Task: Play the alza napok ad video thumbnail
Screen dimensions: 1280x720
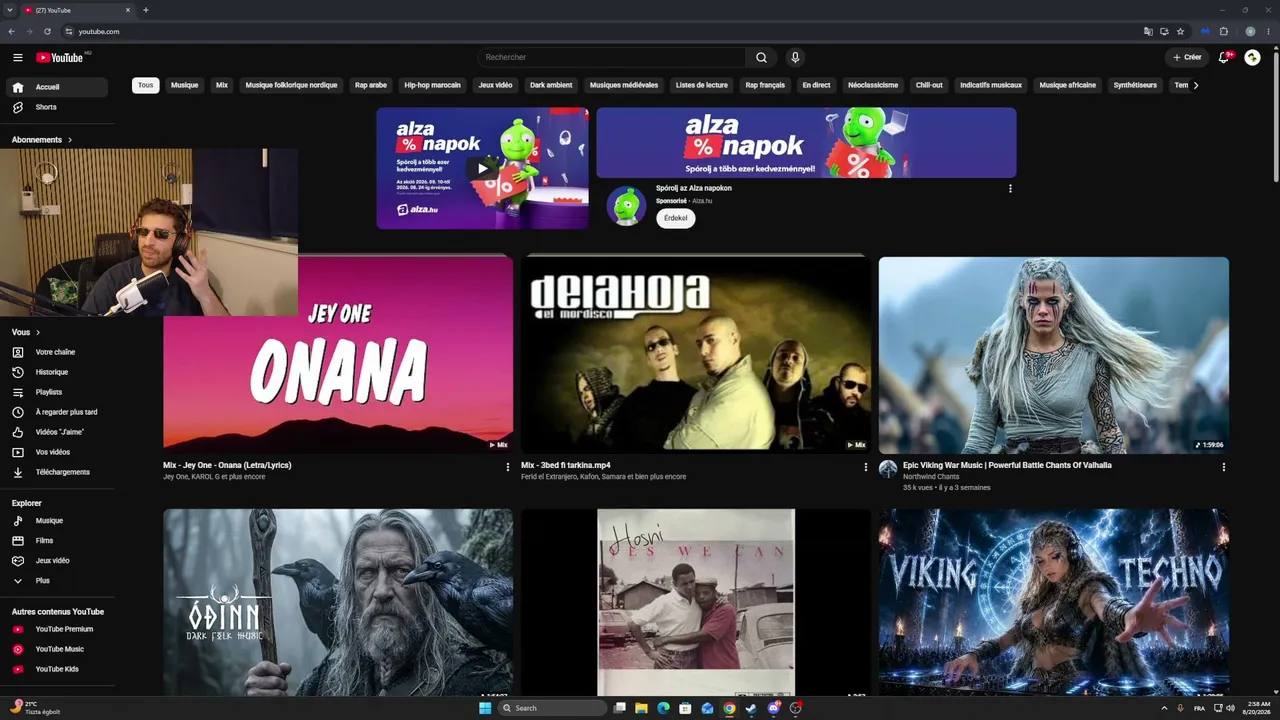Action: tap(483, 168)
